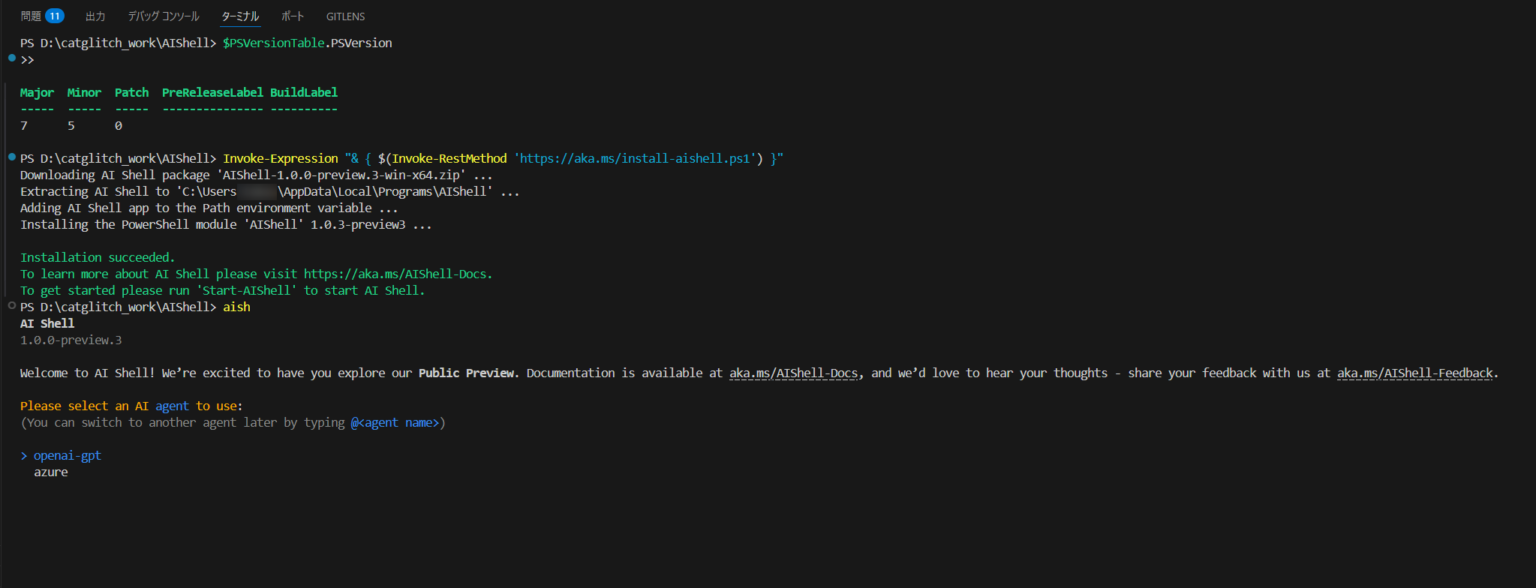This screenshot has height=588, width=1536.
Task: Switch to the 問題 (Problems) tab
Action: coord(31,16)
